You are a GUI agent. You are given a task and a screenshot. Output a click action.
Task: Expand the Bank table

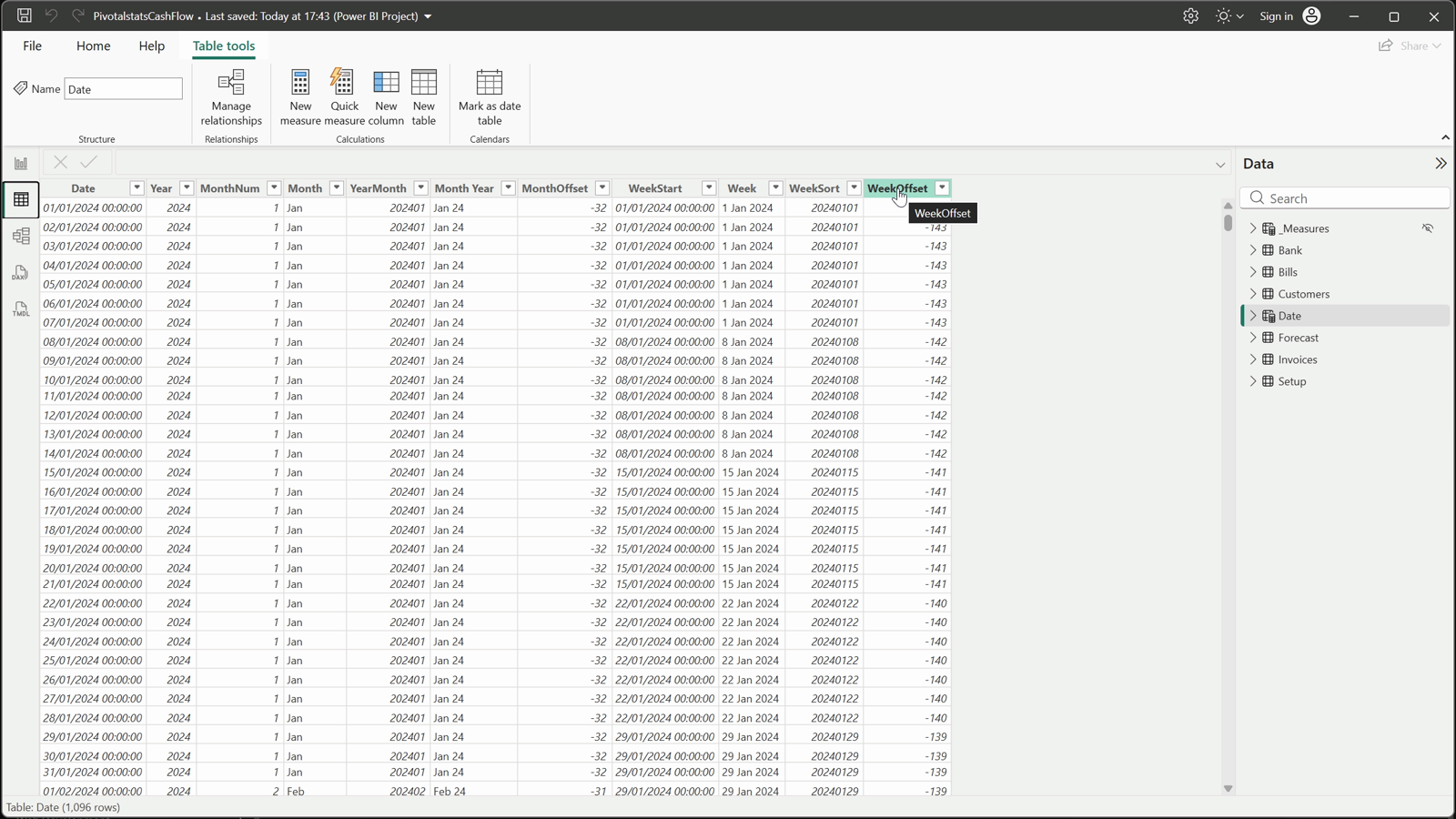pyautogui.click(x=1253, y=250)
